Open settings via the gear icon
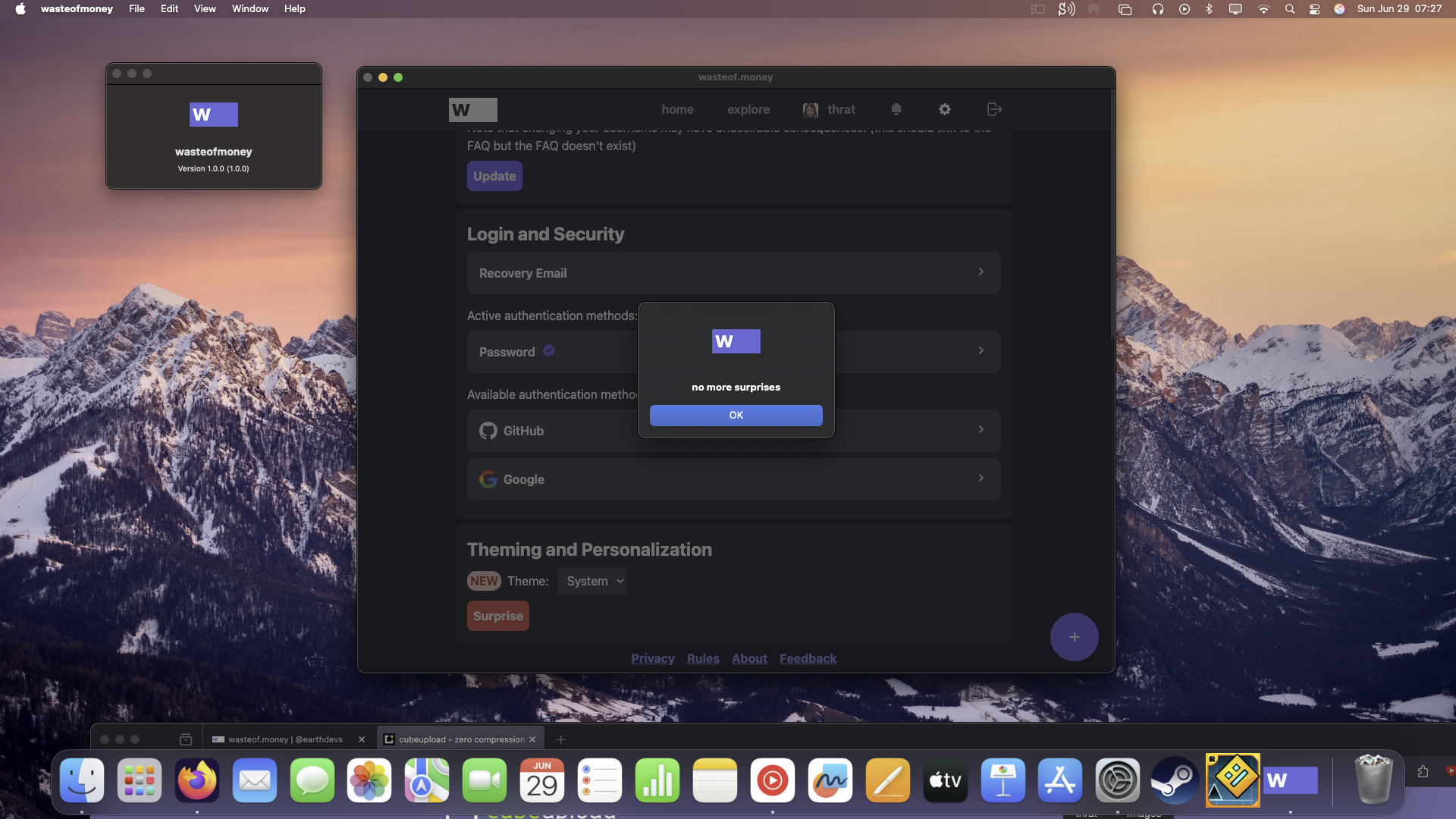 point(945,109)
